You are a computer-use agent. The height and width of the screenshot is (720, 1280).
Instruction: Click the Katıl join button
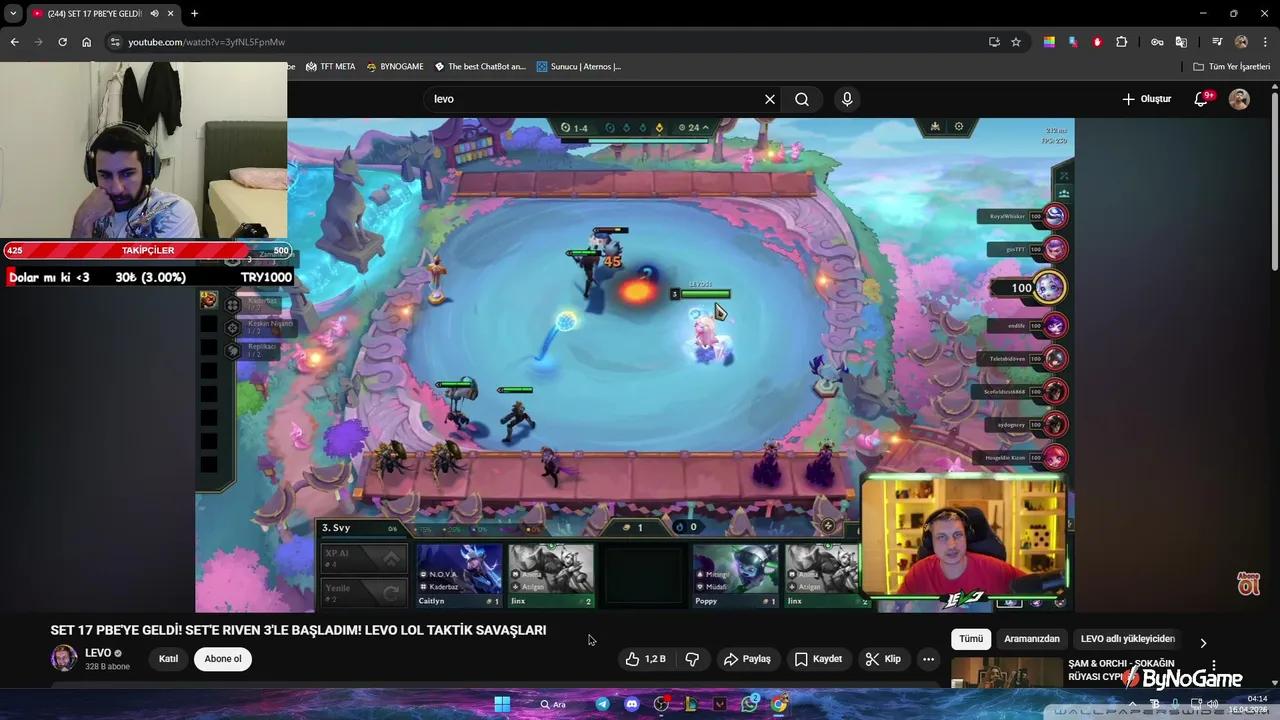pos(168,659)
